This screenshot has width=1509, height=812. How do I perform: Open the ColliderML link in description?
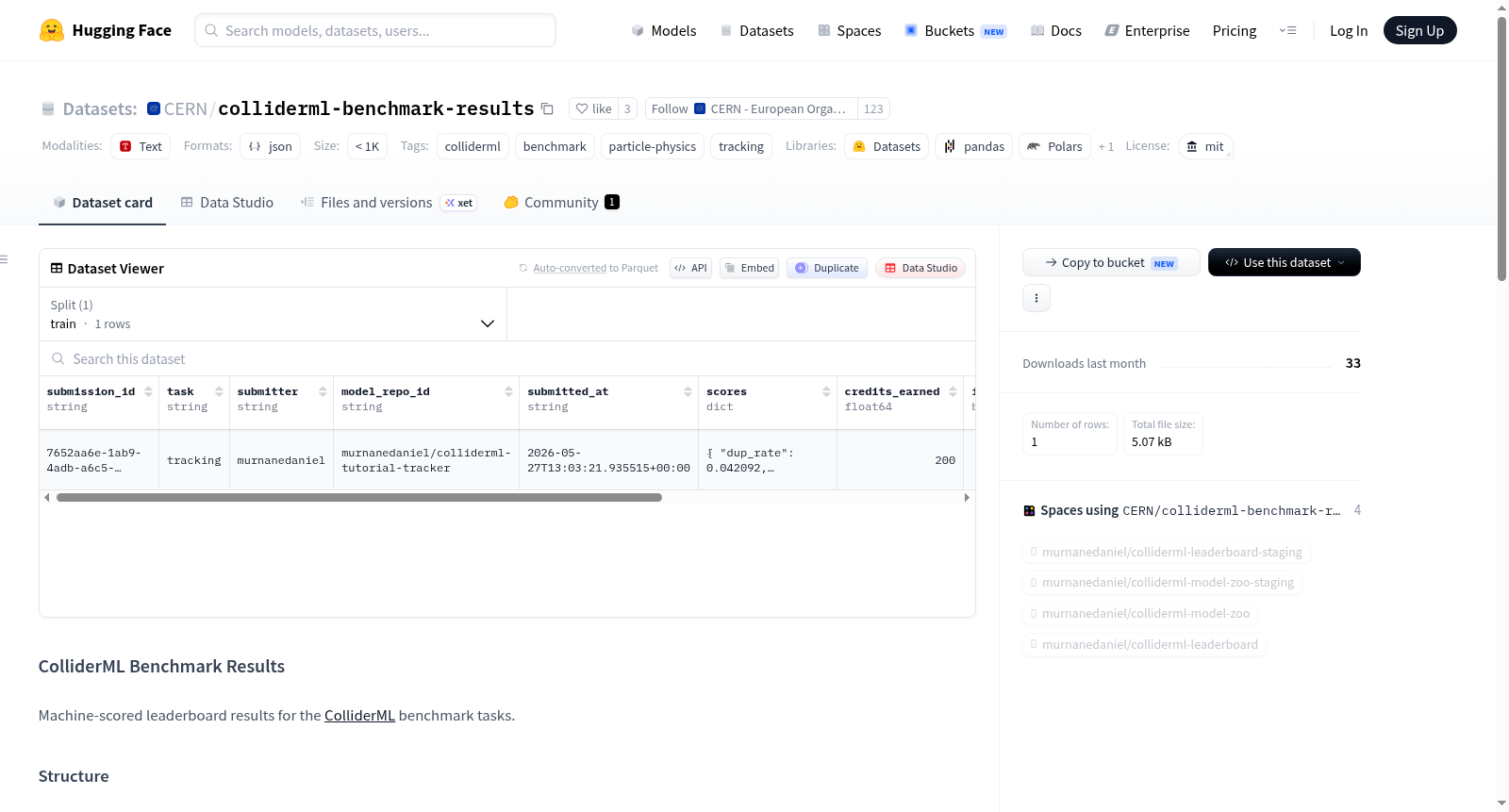point(359,715)
